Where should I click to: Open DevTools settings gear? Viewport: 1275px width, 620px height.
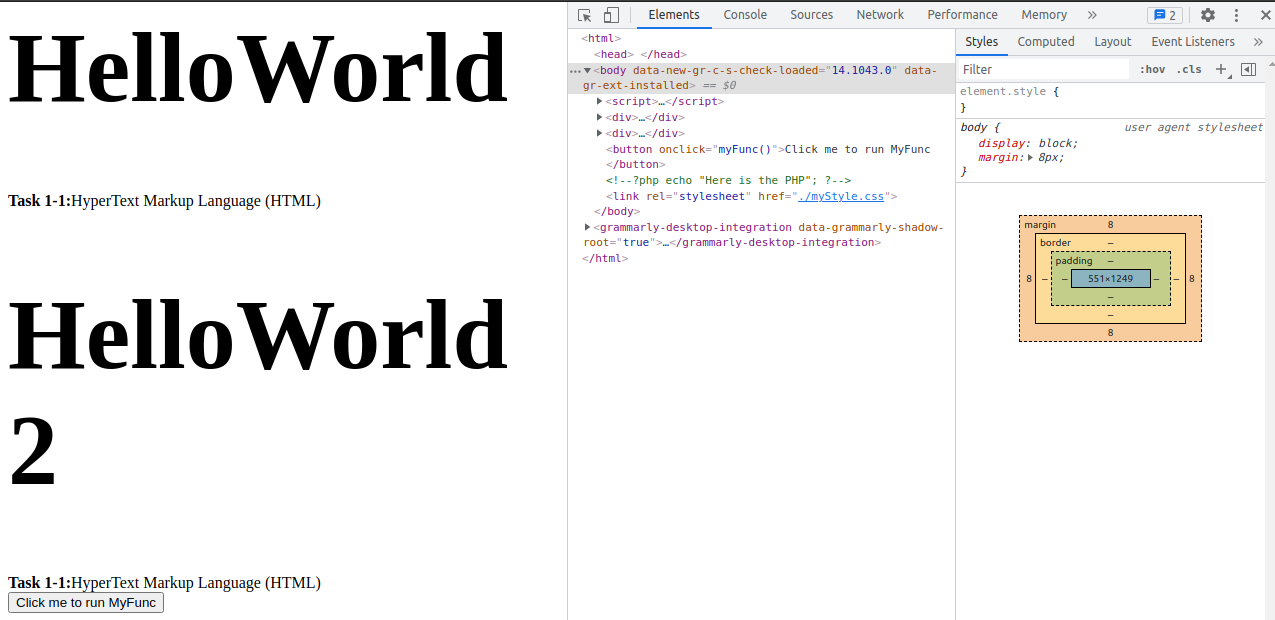[1208, 15]
